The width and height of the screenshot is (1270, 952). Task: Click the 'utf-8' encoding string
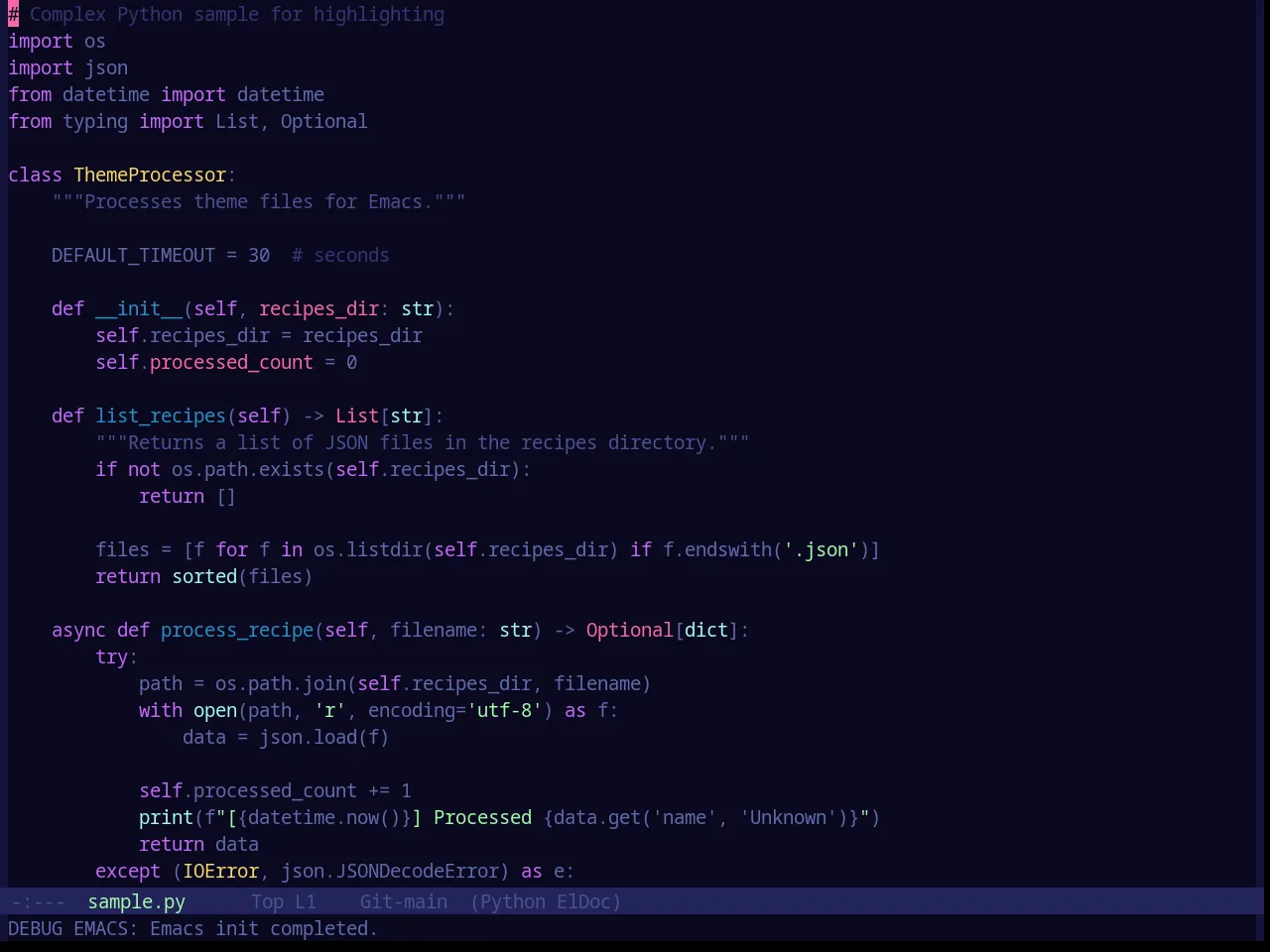pos(504,710)
